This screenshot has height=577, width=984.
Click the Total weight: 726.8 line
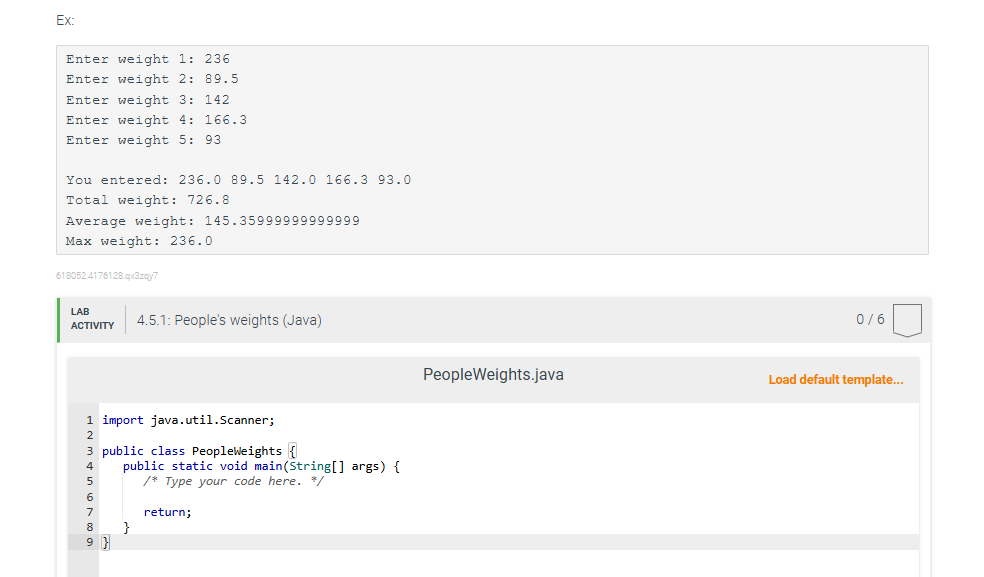pyautogui.click(x=148, y=200)
